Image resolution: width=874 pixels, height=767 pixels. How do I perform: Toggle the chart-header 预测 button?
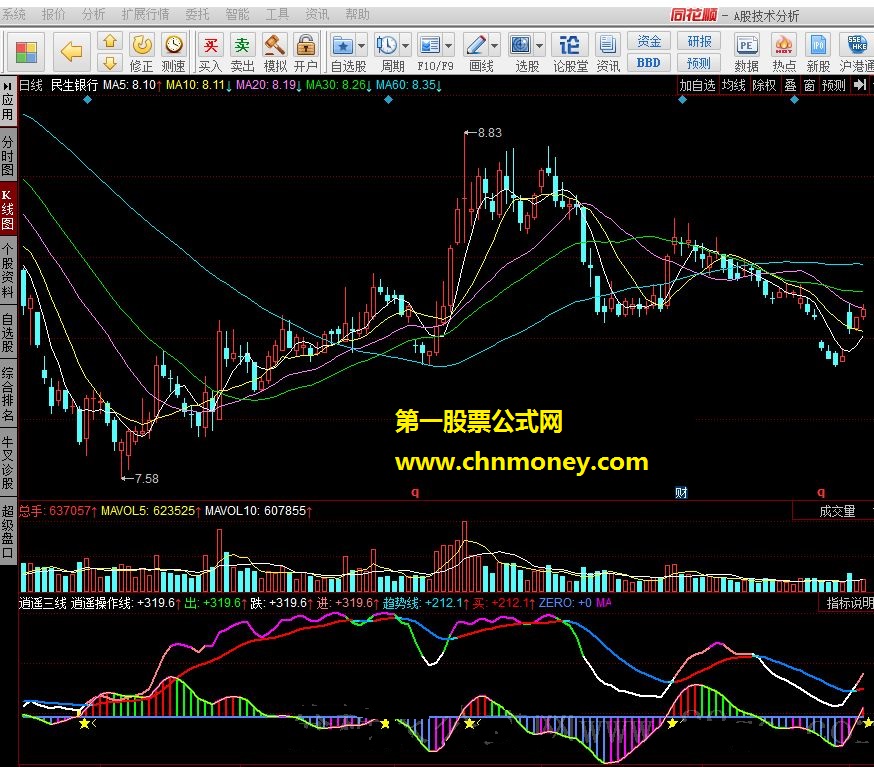tap(833, 85)
